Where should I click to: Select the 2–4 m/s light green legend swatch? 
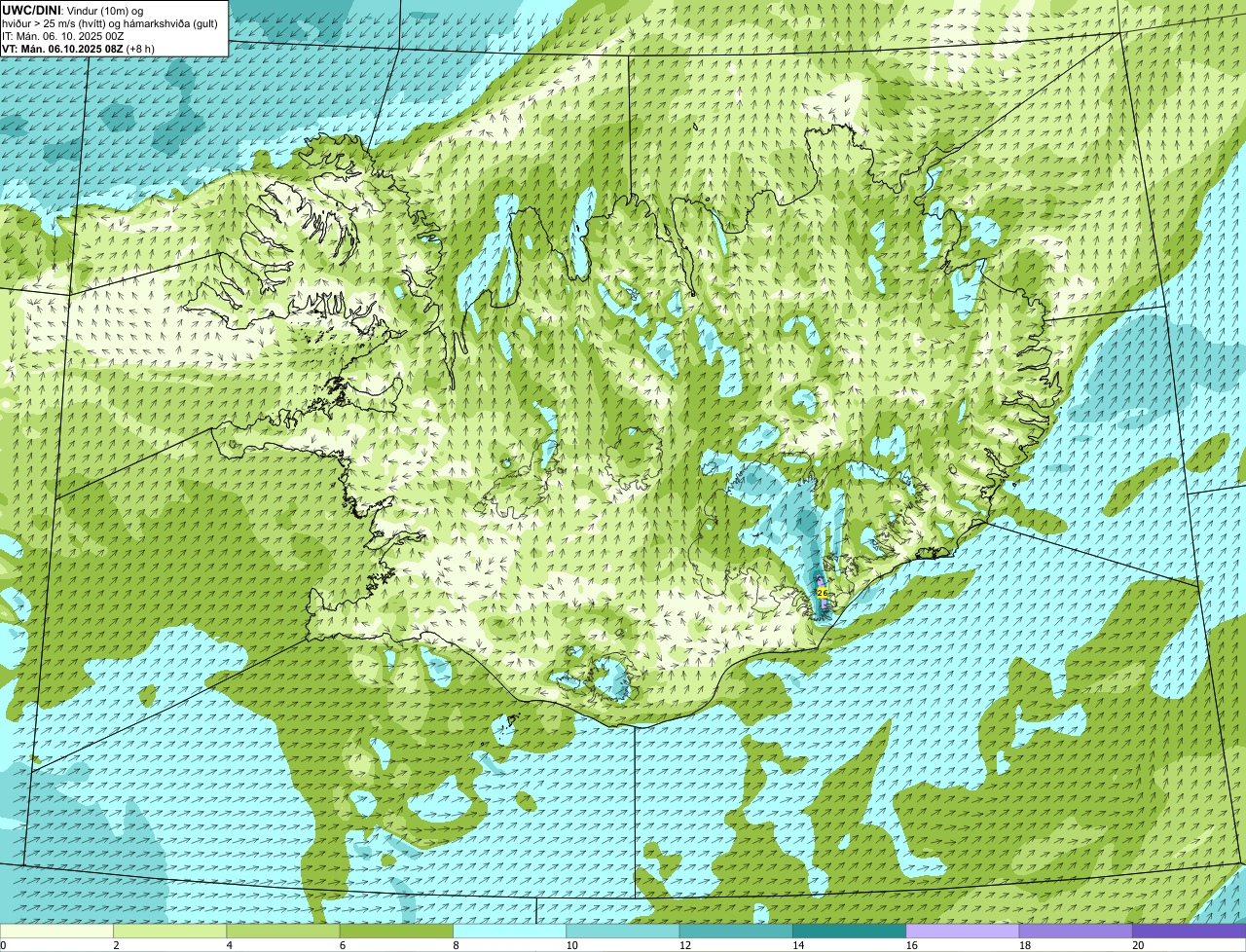click(x=169, y=931)
